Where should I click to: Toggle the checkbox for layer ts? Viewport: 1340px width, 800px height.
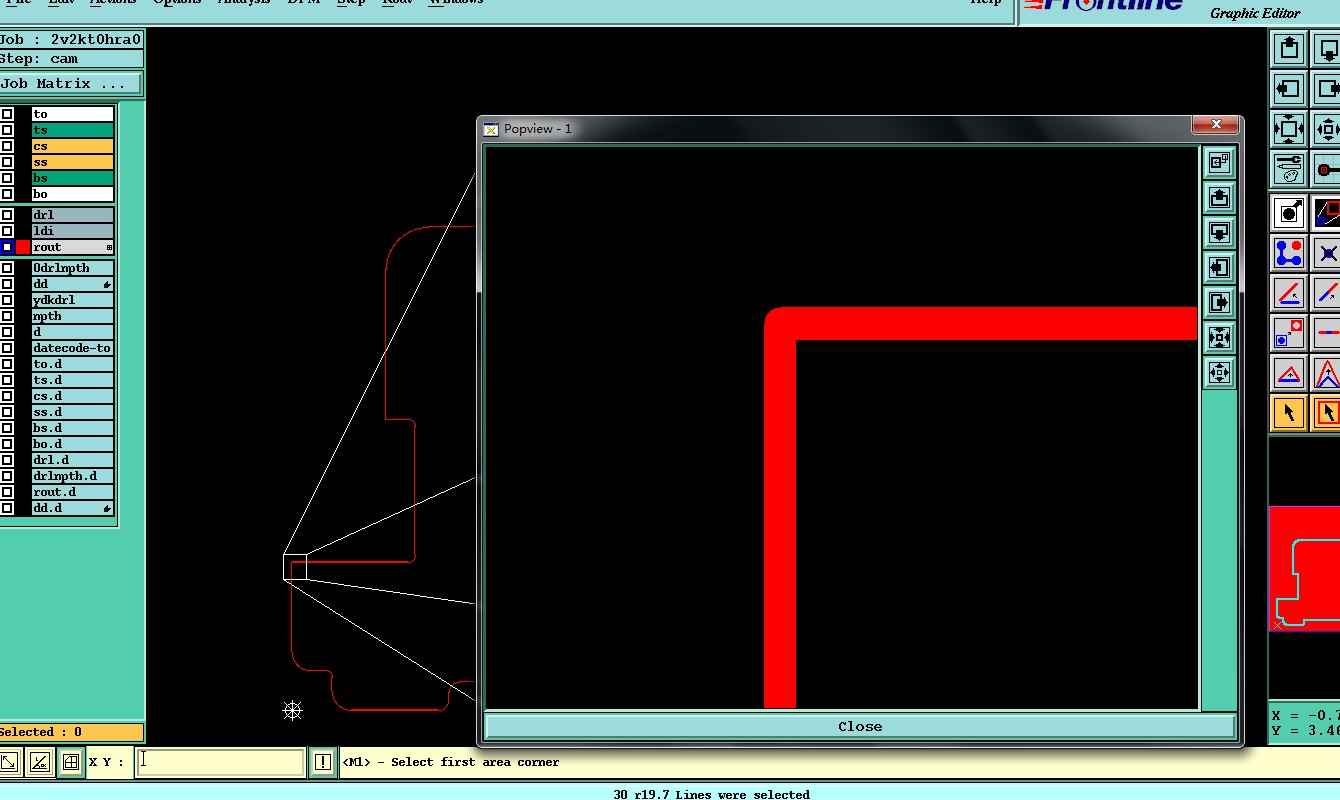point(7,130)
